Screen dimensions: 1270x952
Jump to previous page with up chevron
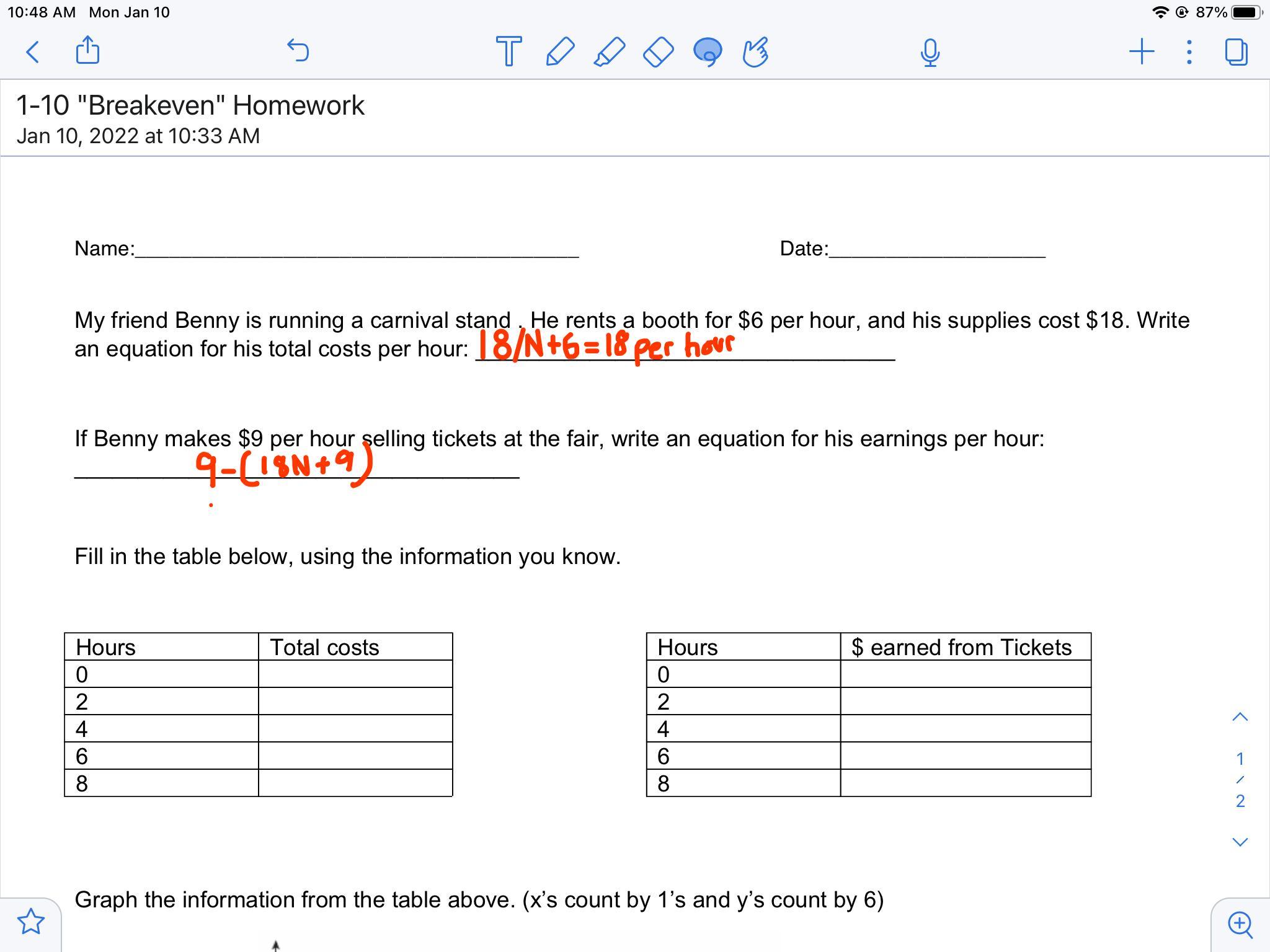tap(1240, 717)
